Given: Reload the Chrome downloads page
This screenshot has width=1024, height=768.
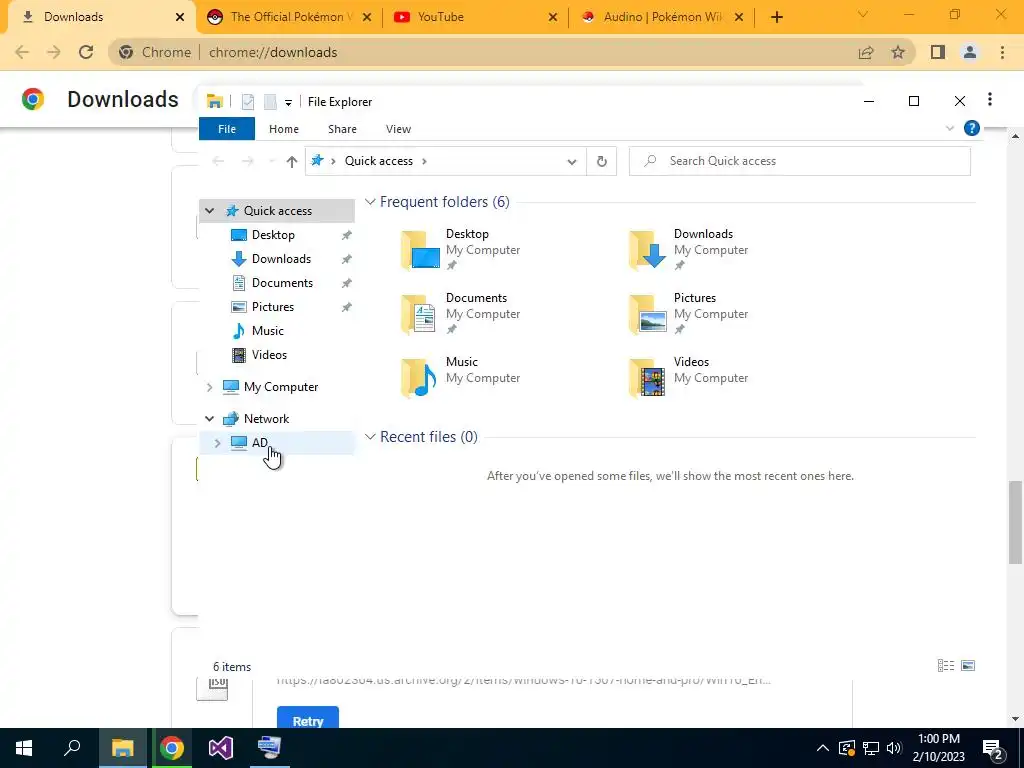Looking at the screenshot, I should [86, 52].
